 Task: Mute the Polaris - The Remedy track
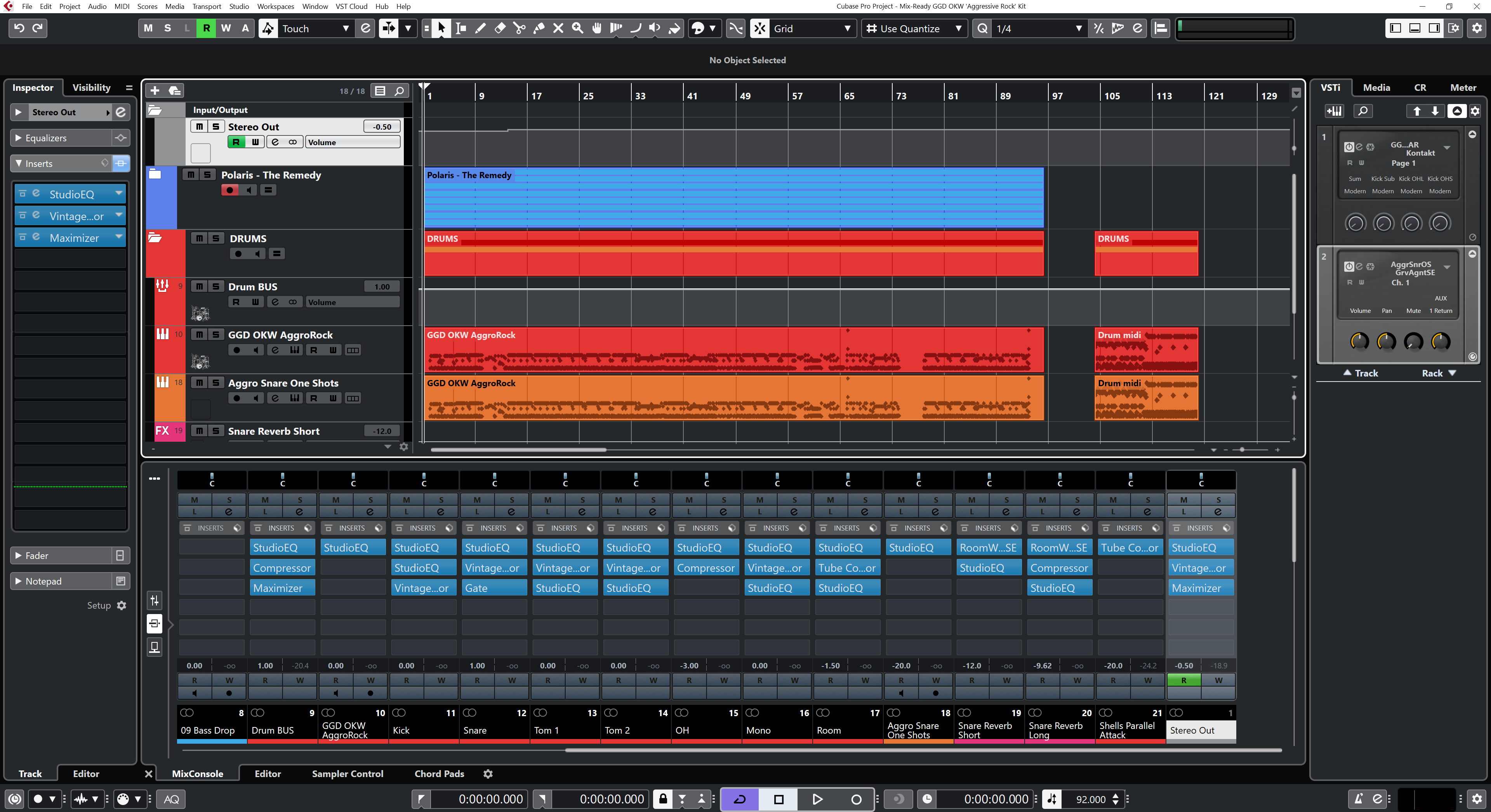(191, 175)
